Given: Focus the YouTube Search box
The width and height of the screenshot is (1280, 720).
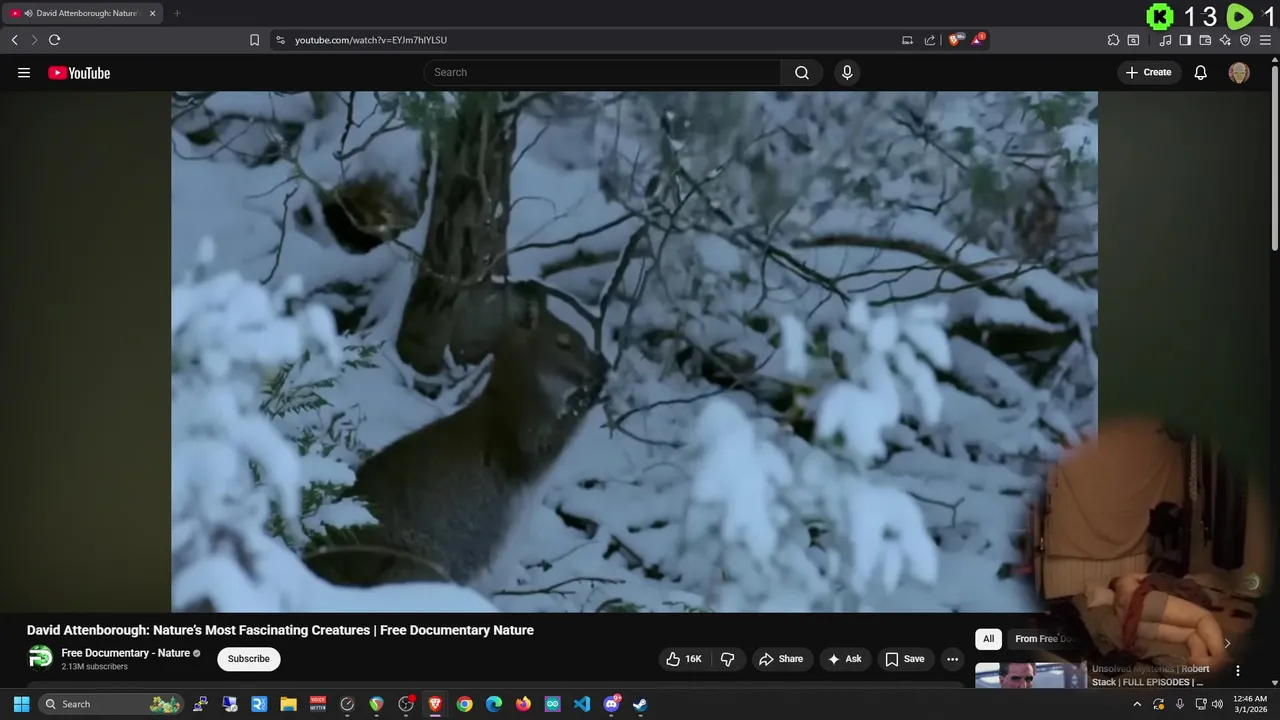Looking at the screenshot, I should pyautogui.click(x=602, y=72).
